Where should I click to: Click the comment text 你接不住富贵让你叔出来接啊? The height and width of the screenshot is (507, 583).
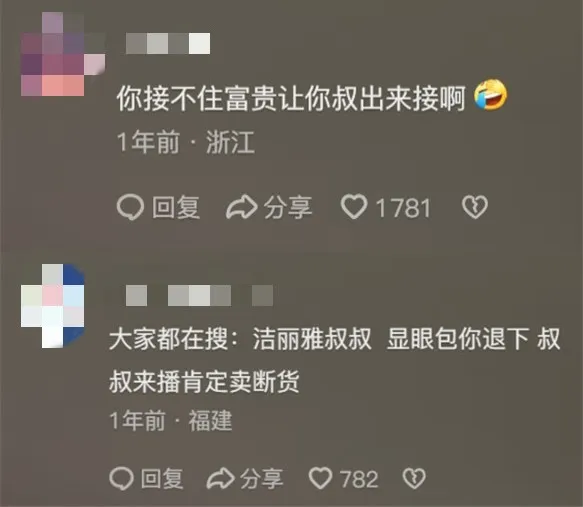pyautogui.click(x=291, y=99)
